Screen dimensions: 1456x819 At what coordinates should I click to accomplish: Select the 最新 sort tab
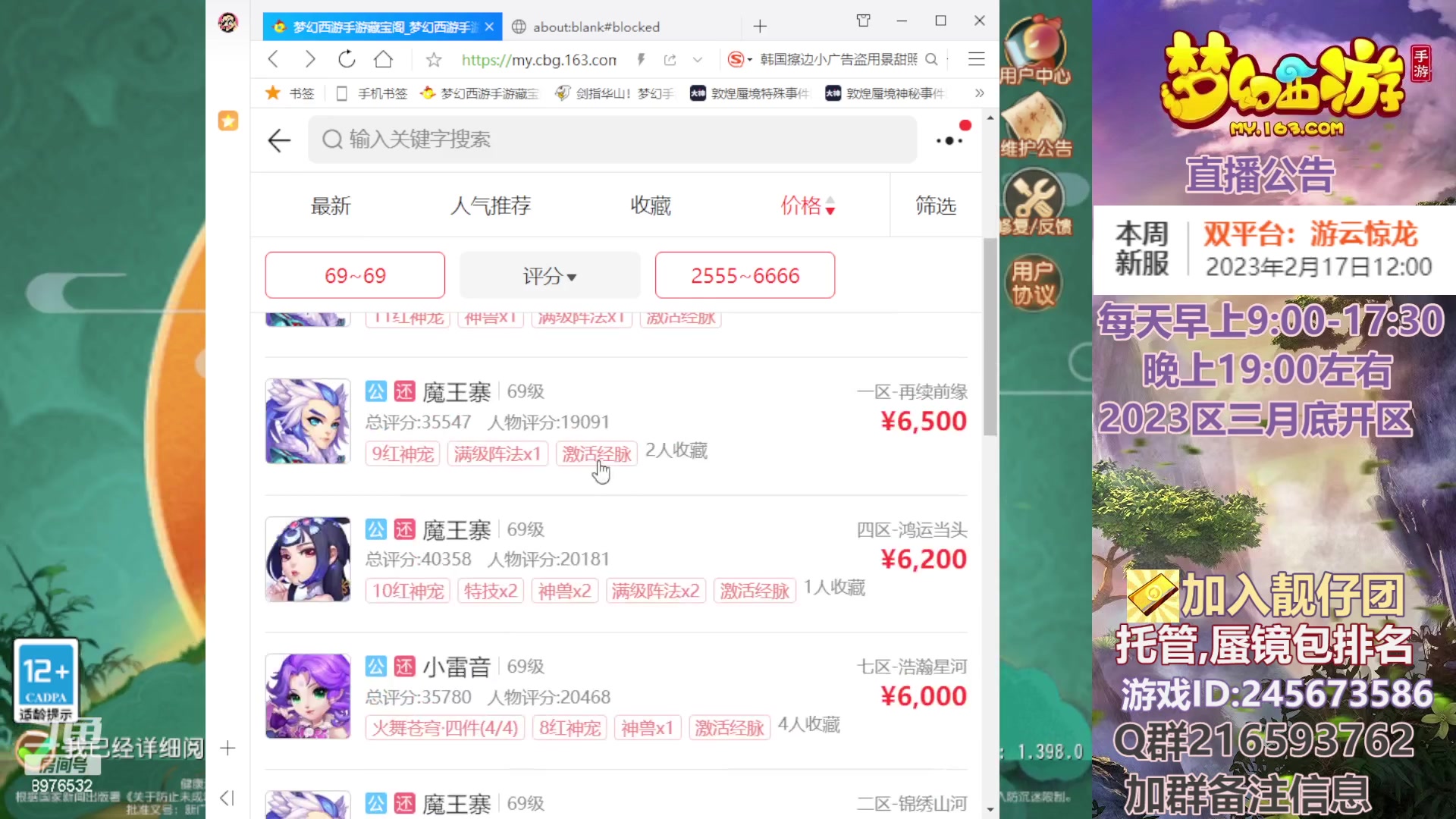click(x=331, y=206)
